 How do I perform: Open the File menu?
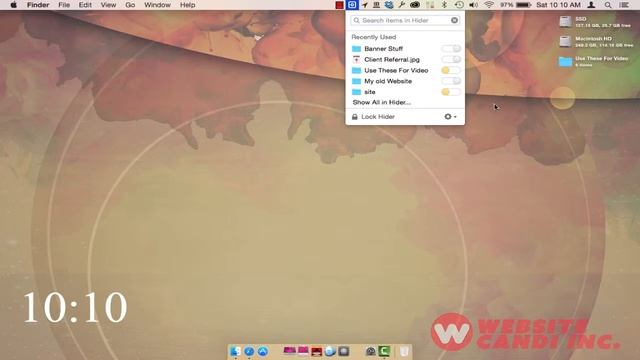pos(64,5)
